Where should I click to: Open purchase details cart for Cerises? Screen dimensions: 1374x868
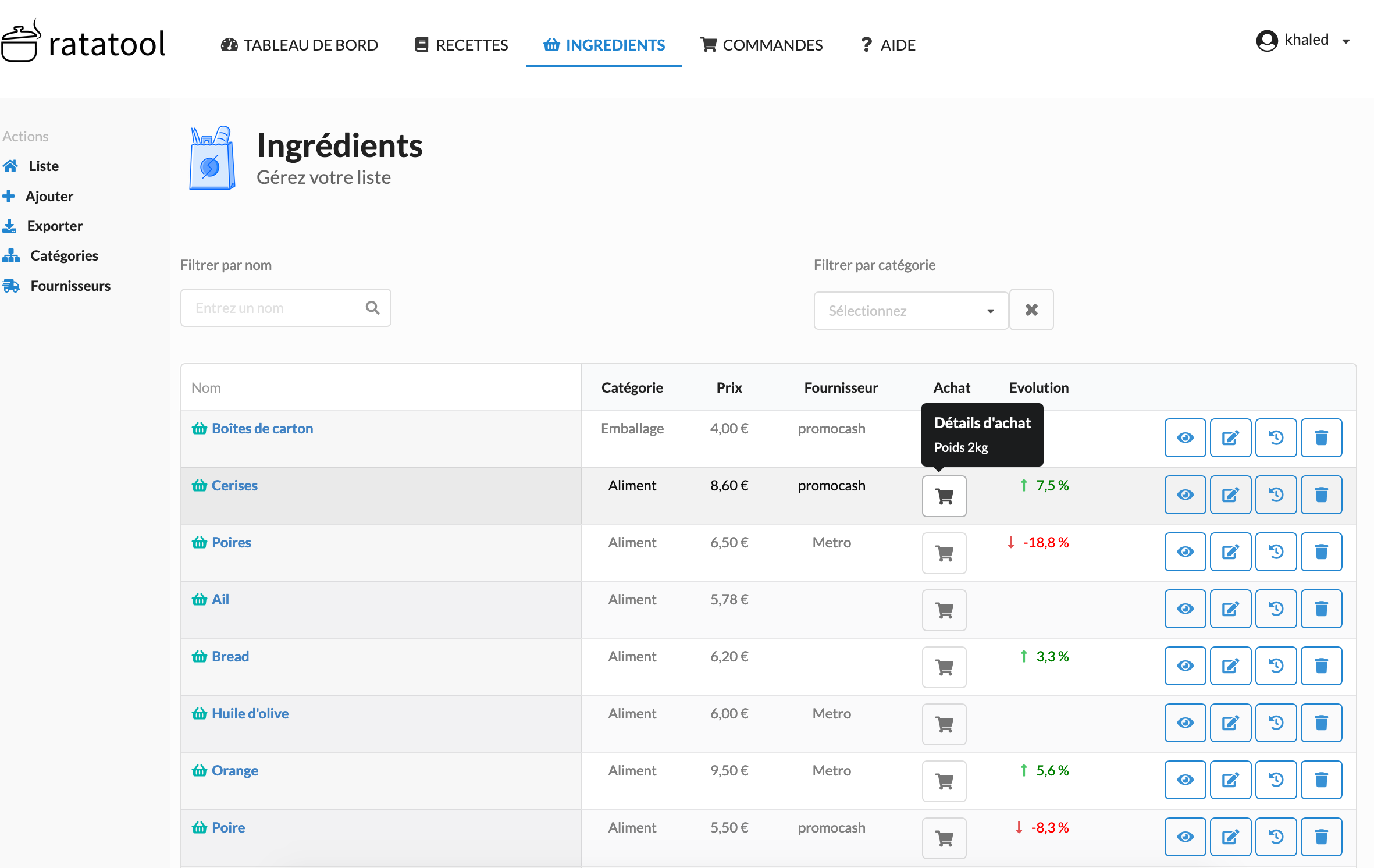[x=944, y=496]
